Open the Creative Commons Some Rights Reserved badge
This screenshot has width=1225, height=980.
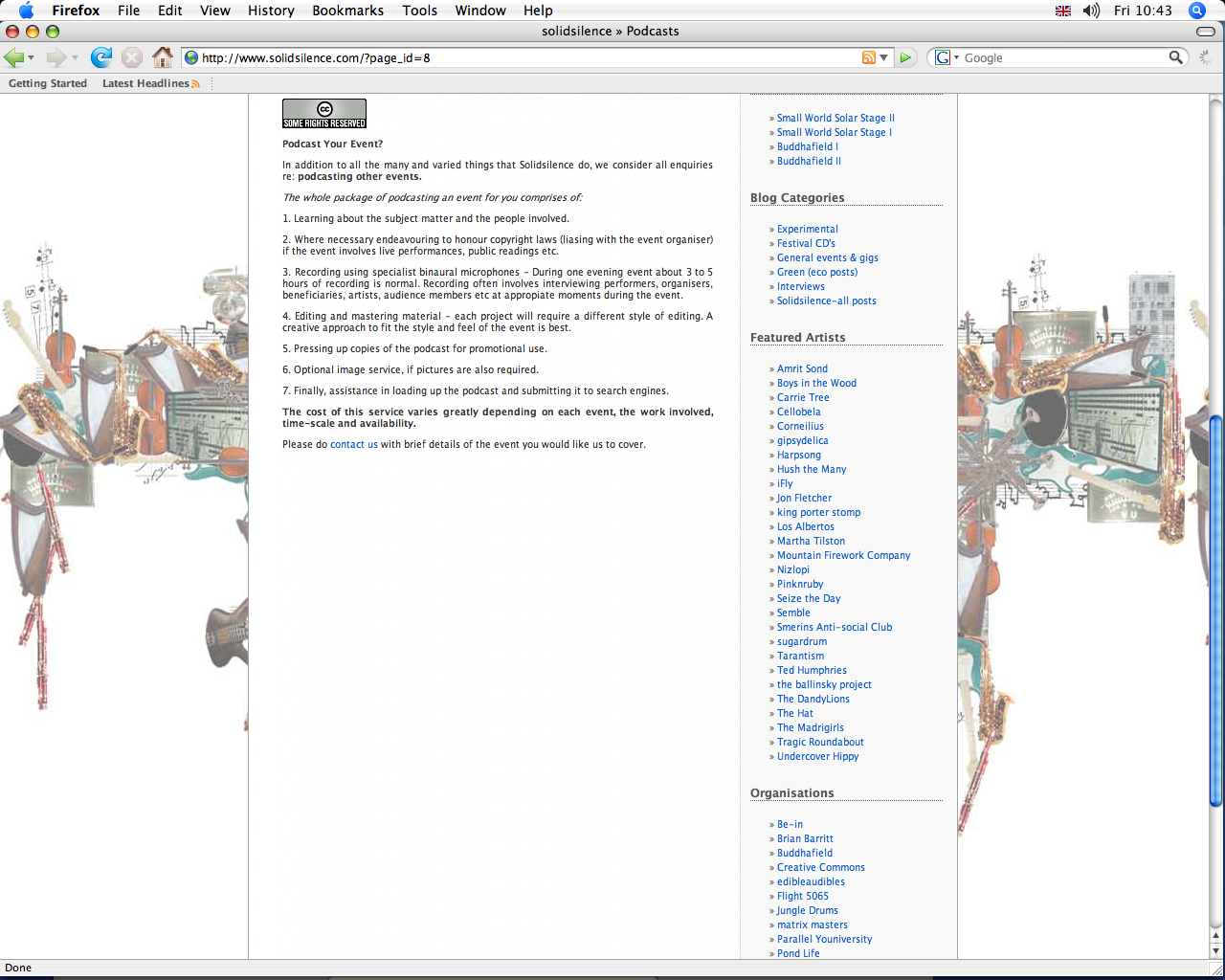[324, 114]
